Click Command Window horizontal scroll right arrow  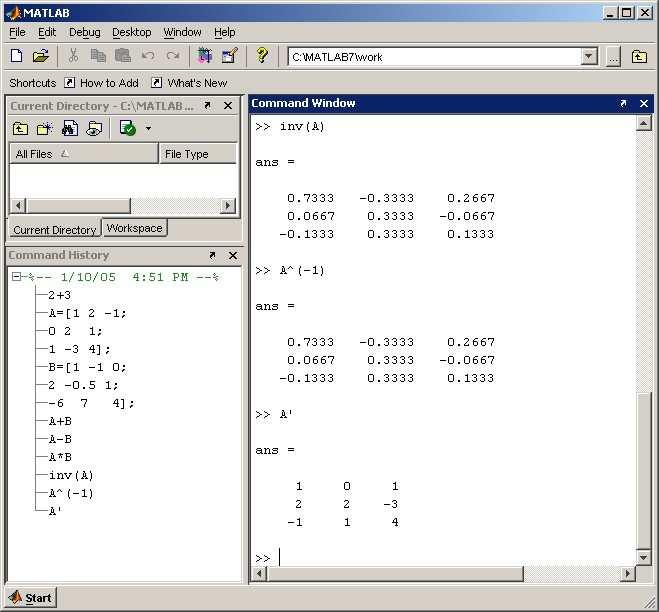pos(627,573)
